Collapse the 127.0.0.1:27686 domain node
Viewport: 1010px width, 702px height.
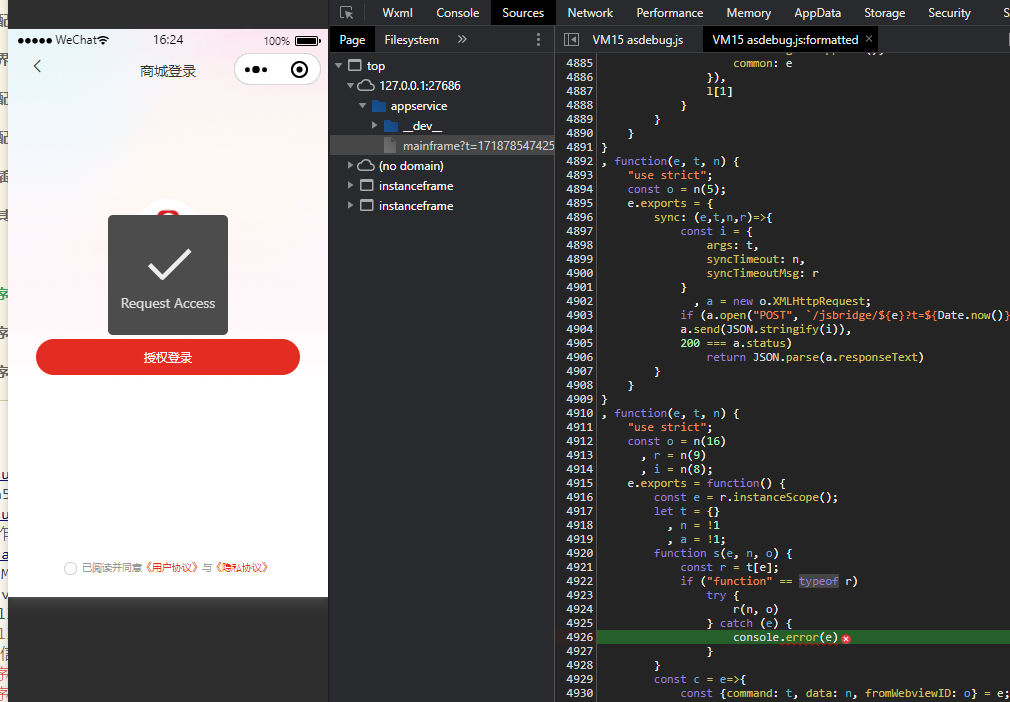[x=350, y=86]
